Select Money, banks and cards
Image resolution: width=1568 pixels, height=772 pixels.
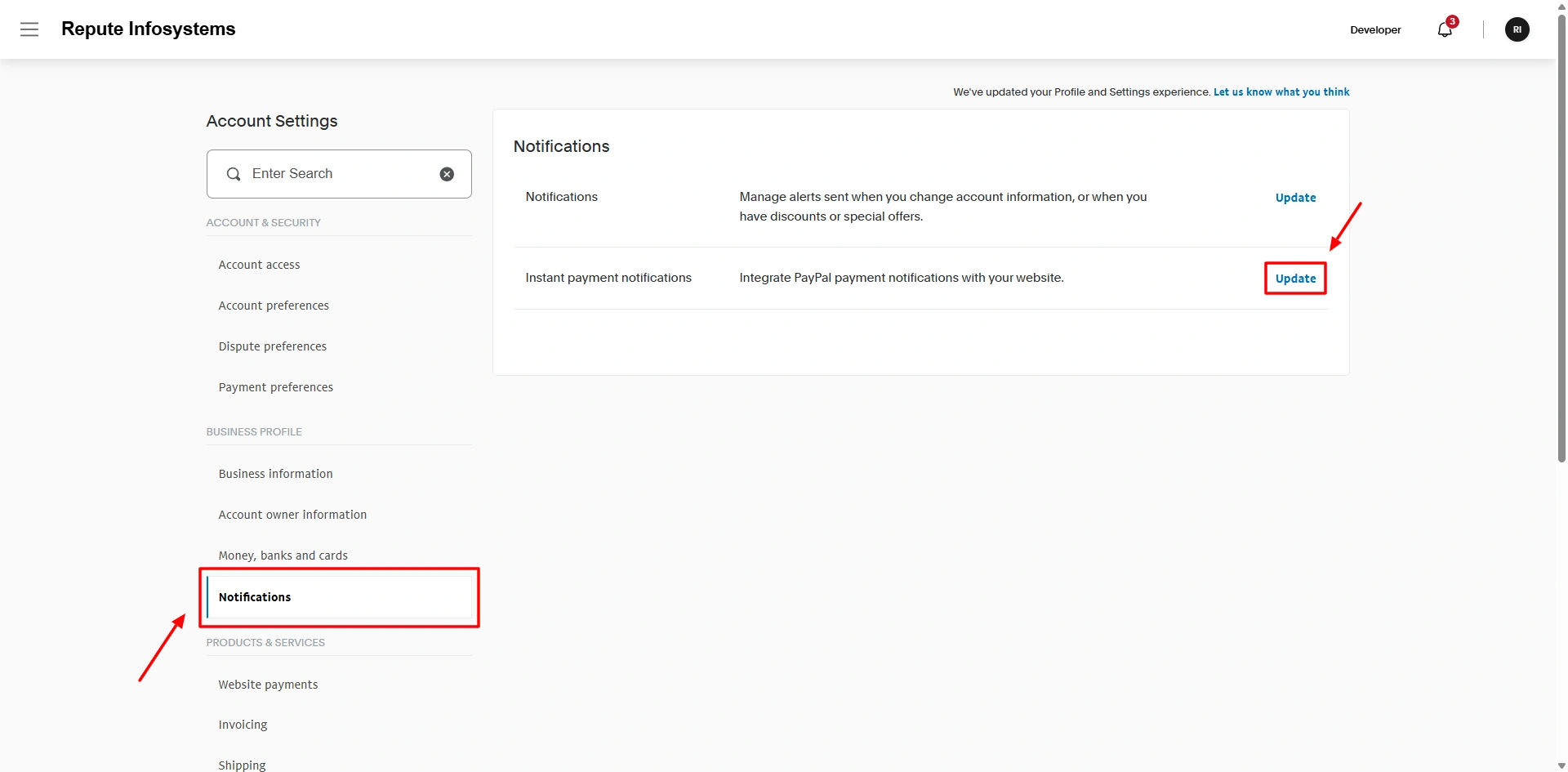283,556
